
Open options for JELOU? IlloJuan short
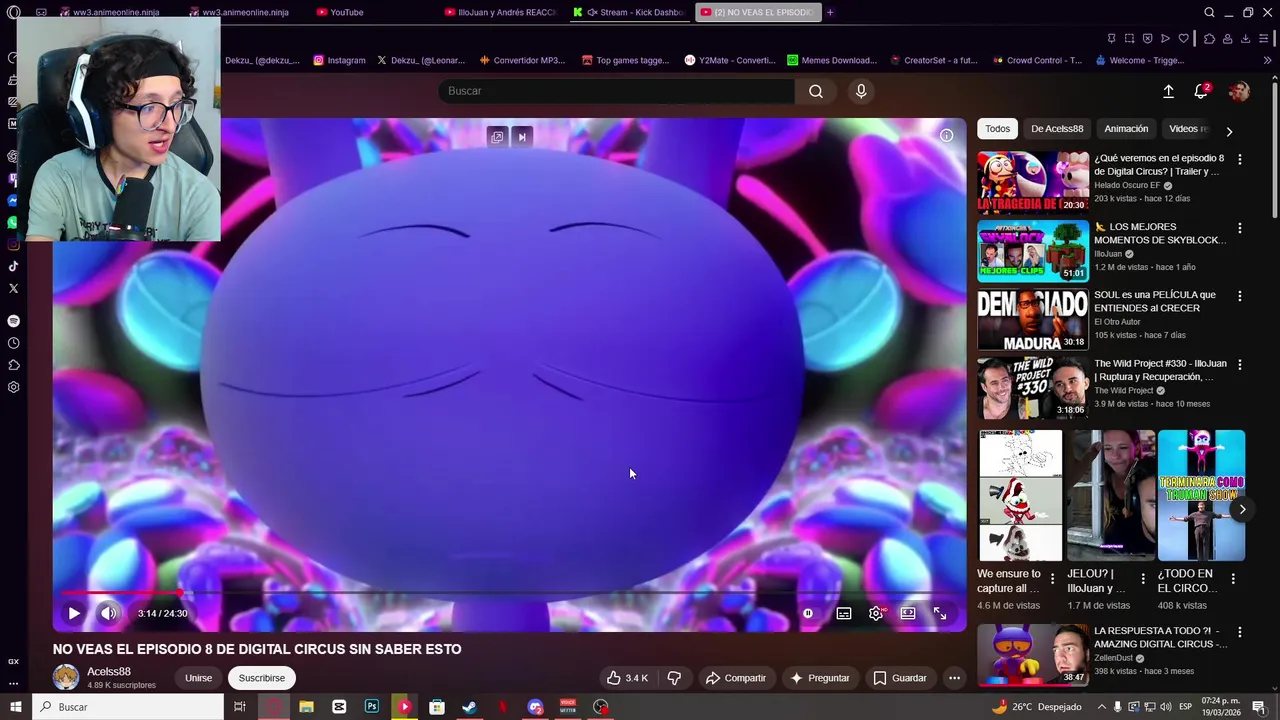(x=1143, y=578)
